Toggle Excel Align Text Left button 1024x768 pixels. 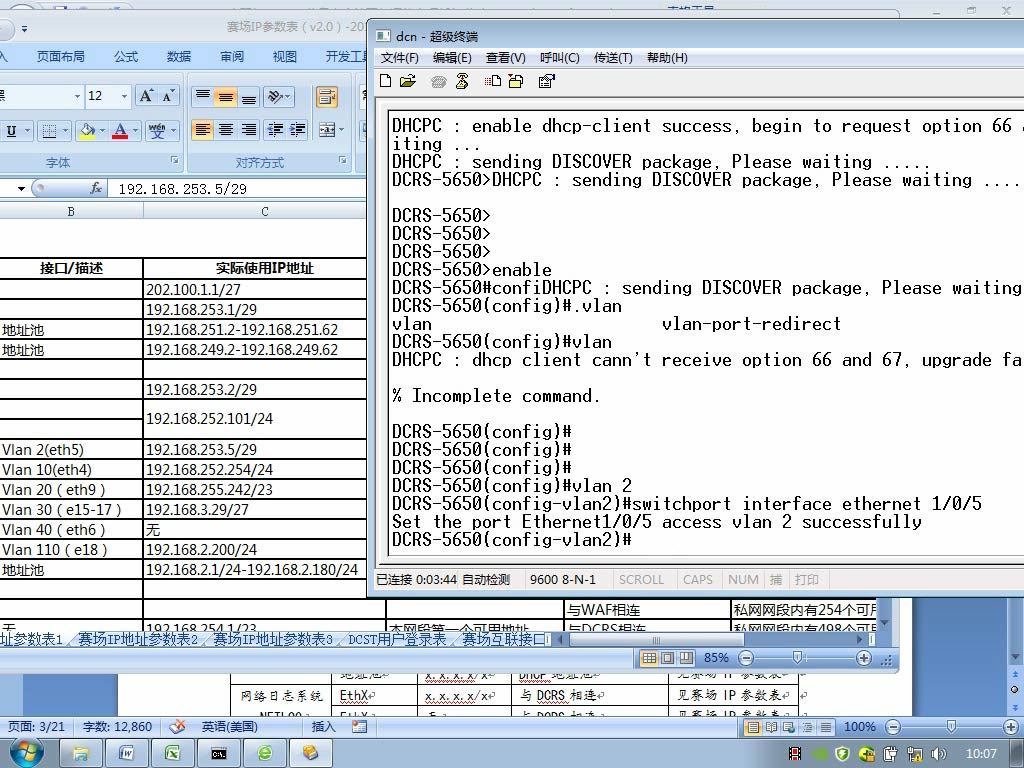point(203,129)
